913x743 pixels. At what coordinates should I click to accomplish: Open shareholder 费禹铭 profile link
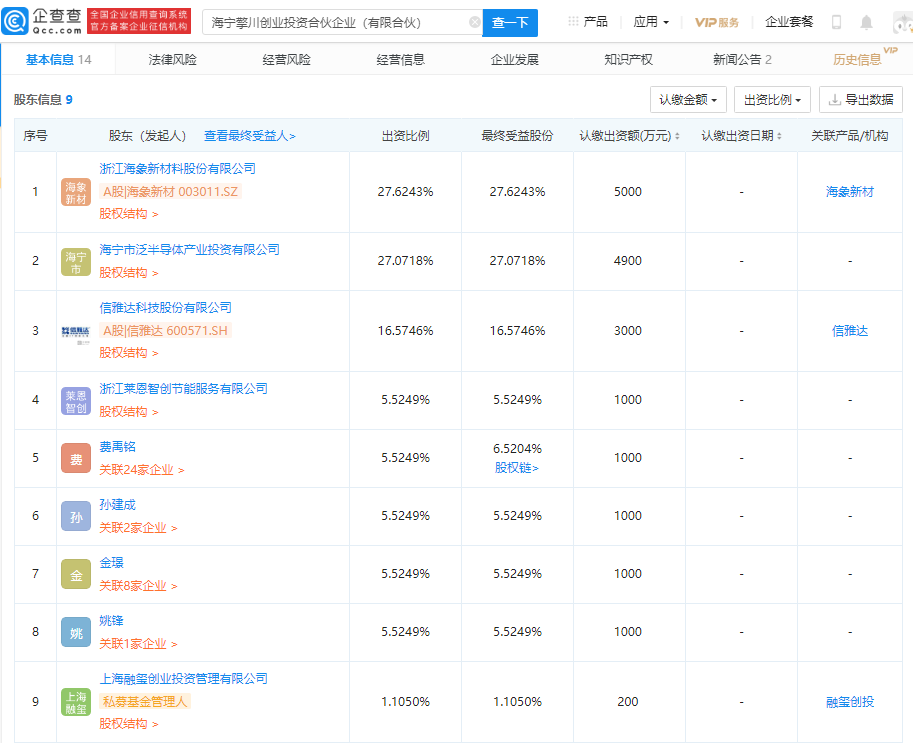click(117, 447)
